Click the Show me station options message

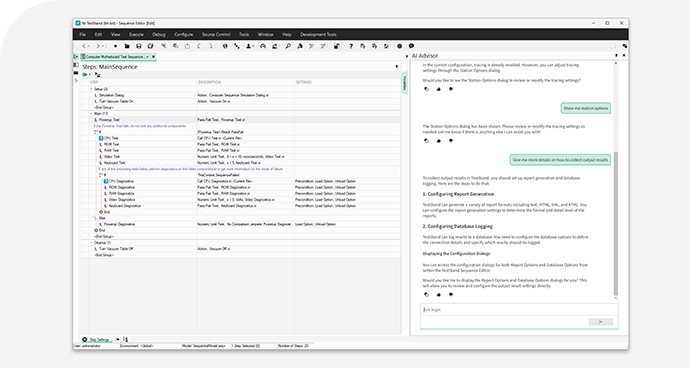586,108
